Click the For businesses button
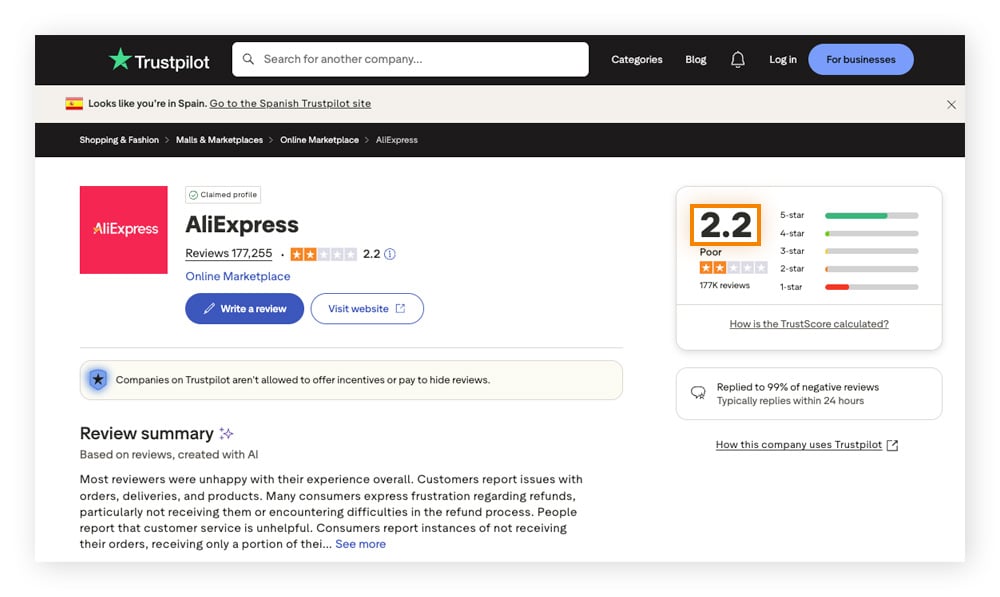 point(861,59)
